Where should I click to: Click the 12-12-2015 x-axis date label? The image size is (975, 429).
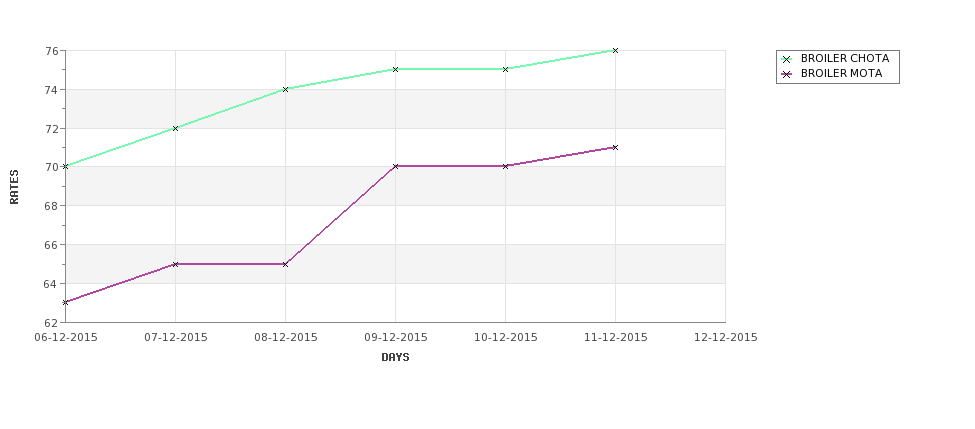pos(726,338)
